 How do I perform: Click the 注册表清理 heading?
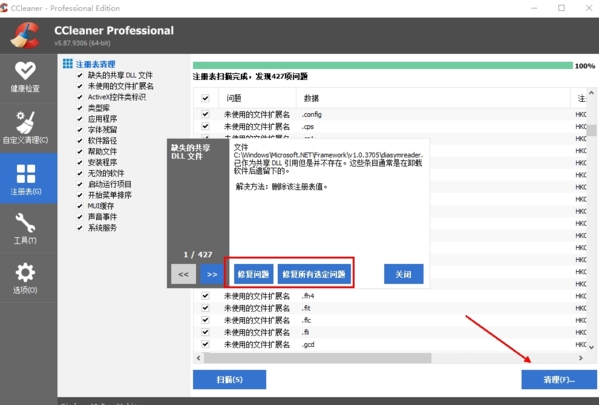click(x=96, y=64)
